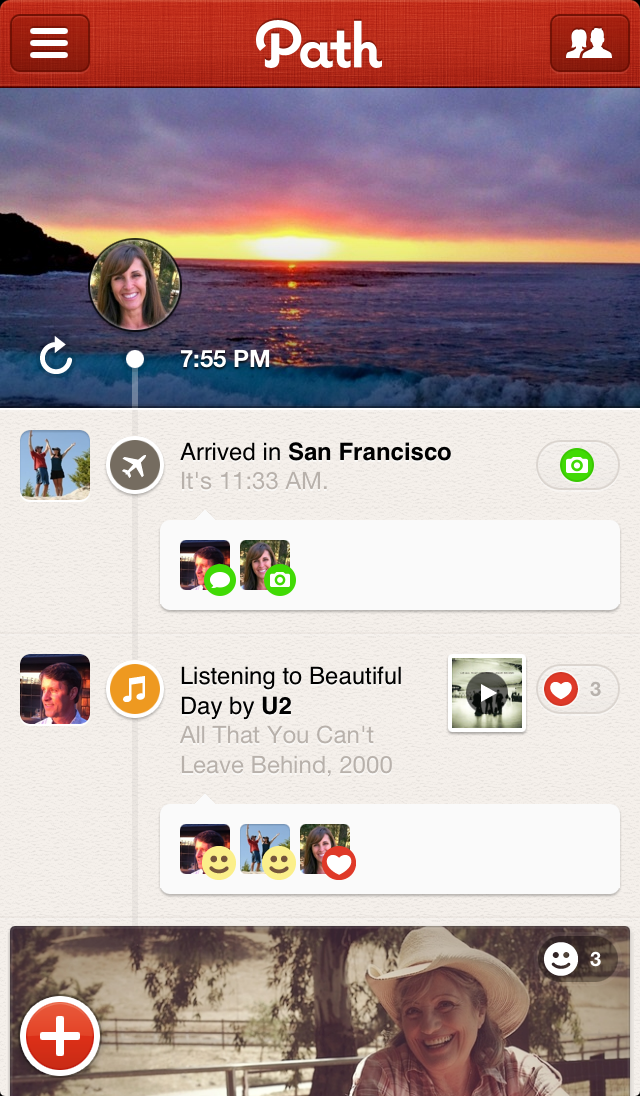The image size is (640, 1096).
Task: Open San Francisco arrival details
Action: (x=315, y=452)
